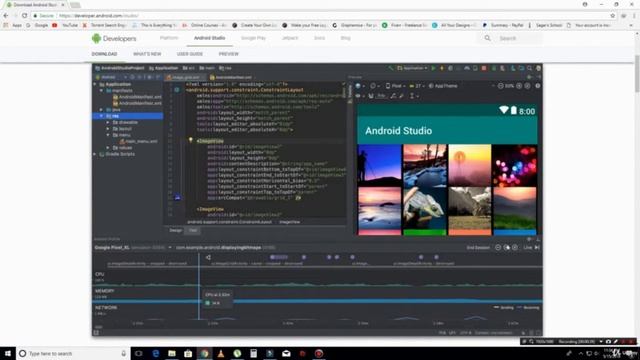Collapse the Application module node
Screen dimensions: 640x360
click(x=95, y=84)
